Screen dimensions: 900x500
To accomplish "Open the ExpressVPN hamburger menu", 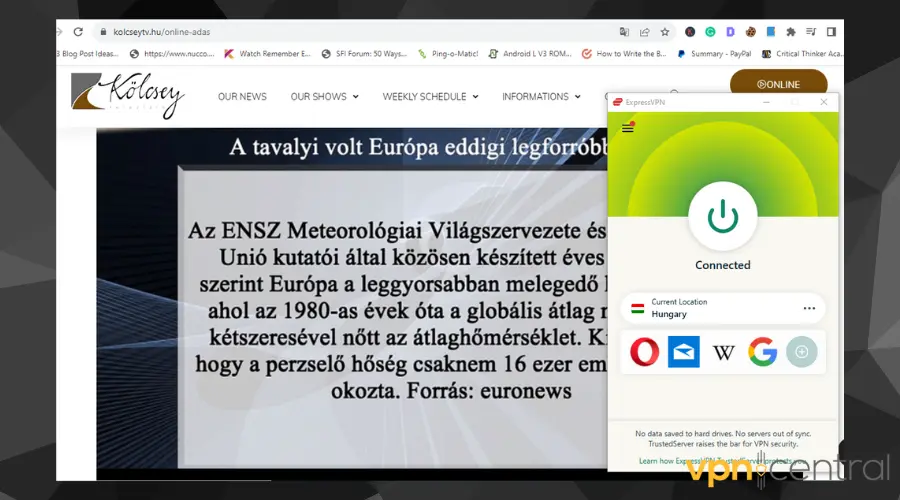I will pyautogui.click(x=628, y=127).
